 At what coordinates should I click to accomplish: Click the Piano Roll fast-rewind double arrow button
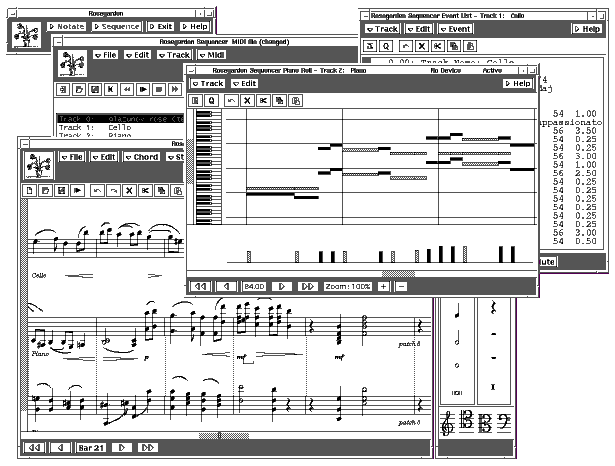pos(200,287)
